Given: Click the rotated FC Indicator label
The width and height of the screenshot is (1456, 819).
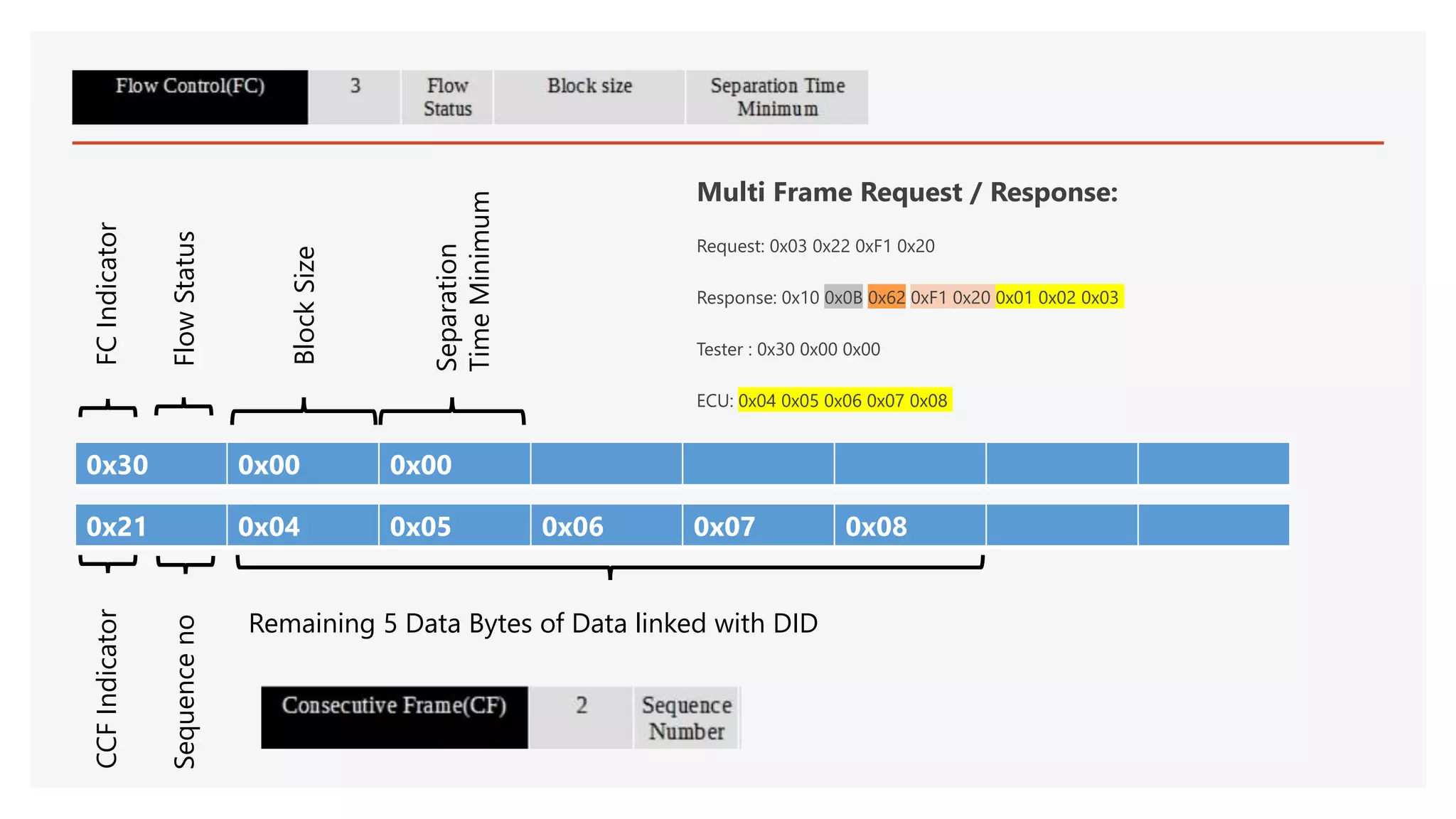Looking at the screenshot, I should (x=107, y=294).
